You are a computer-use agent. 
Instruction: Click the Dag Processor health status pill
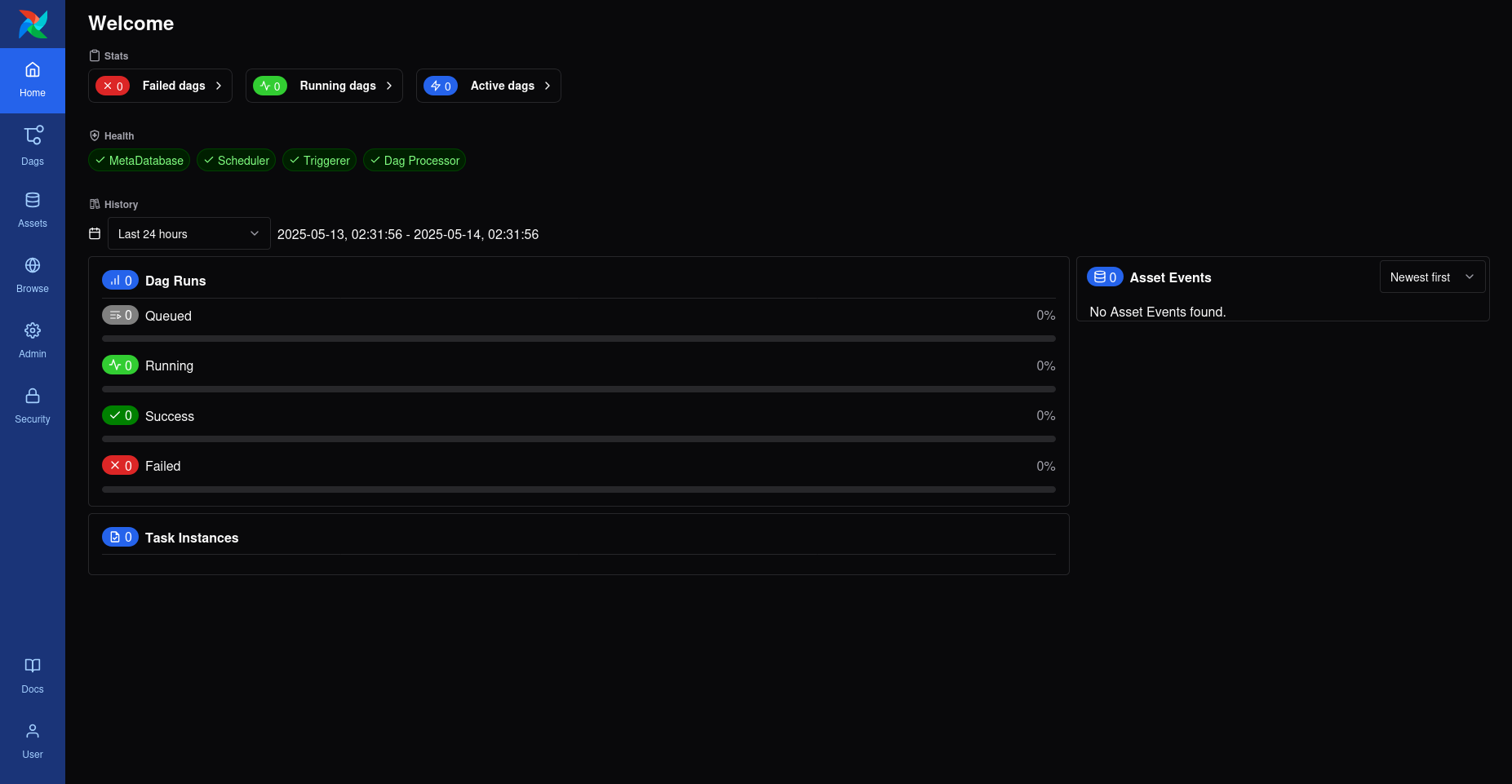415,160
